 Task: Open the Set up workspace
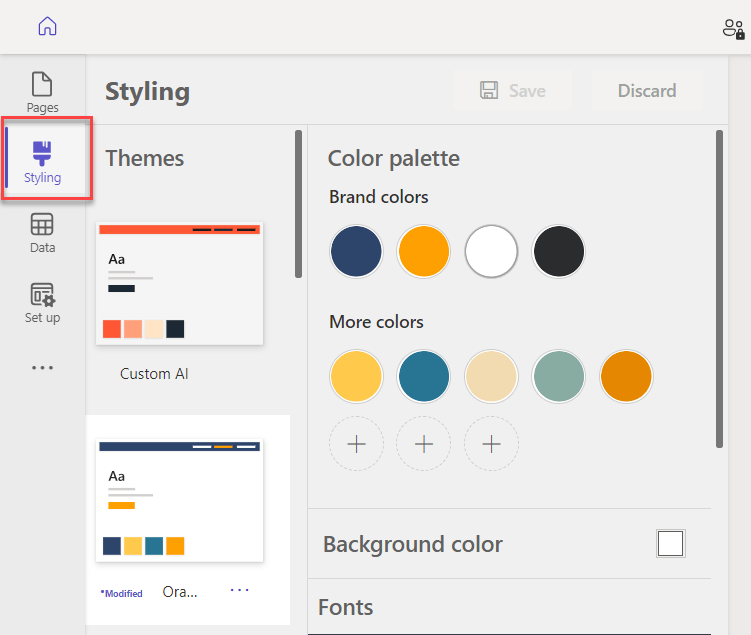[42, 303]
